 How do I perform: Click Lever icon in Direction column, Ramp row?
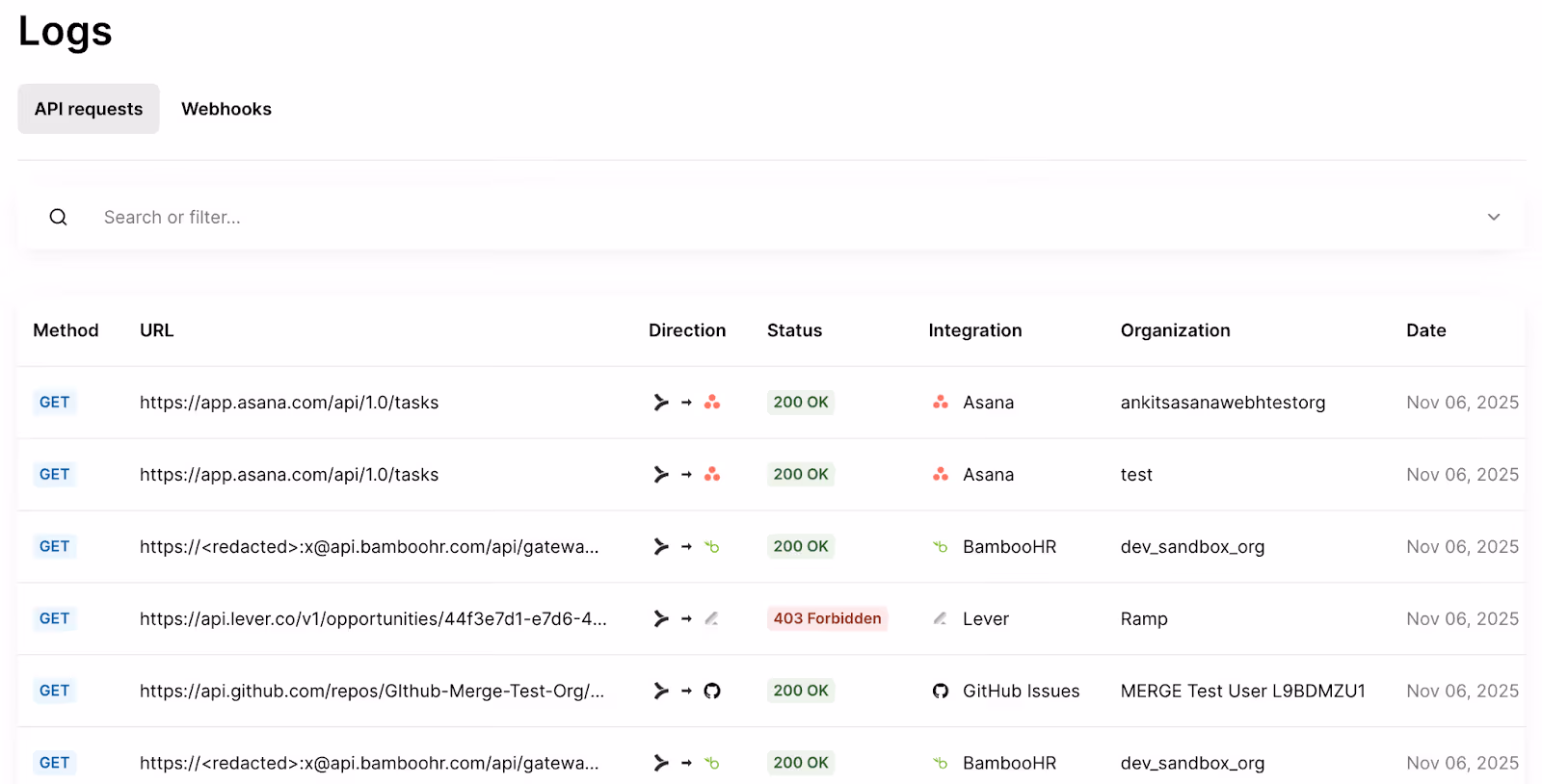pyautogui.click(x=712, y=619)
